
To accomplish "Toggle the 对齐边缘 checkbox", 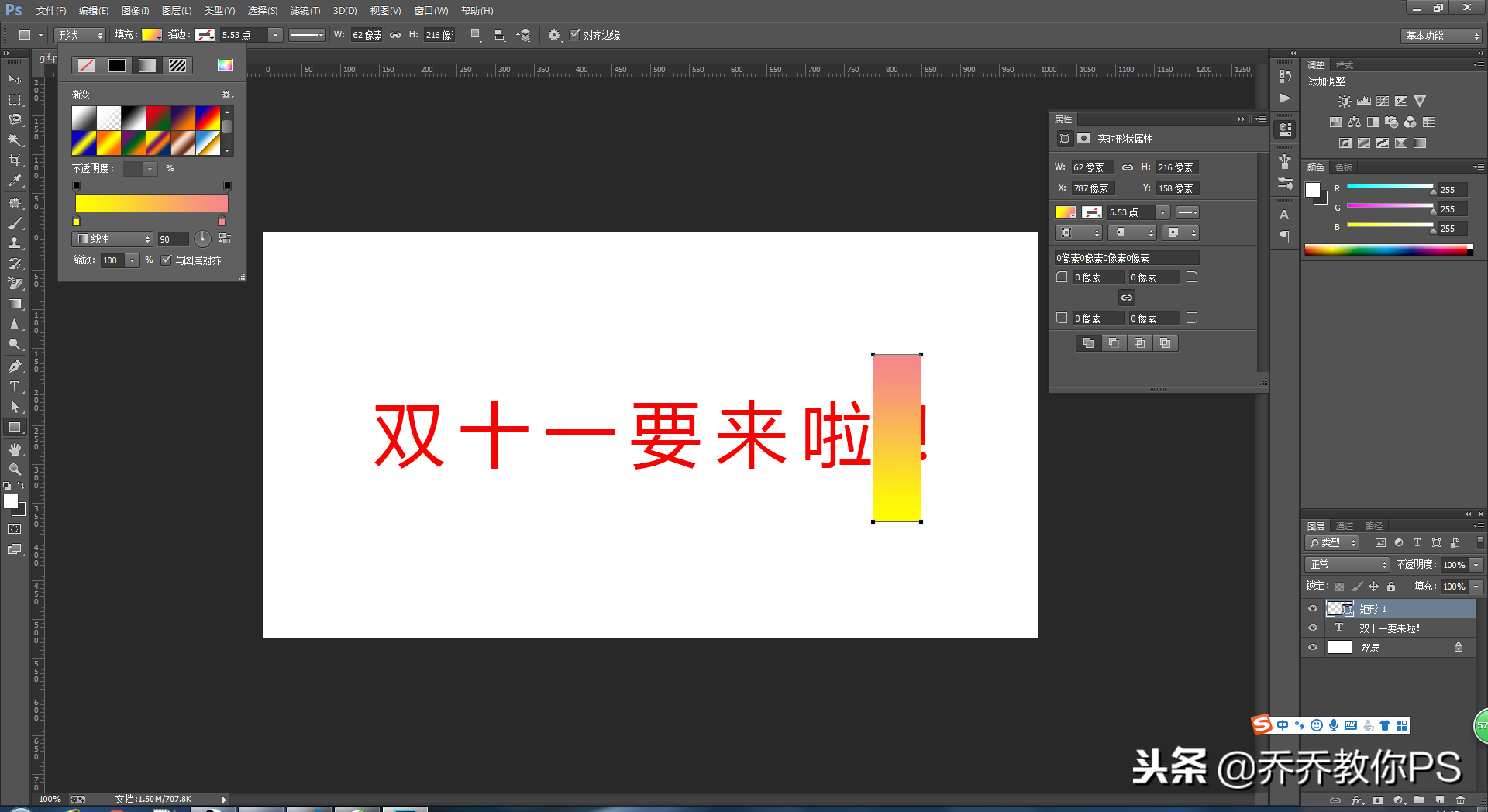I will [x=575, y=35].
